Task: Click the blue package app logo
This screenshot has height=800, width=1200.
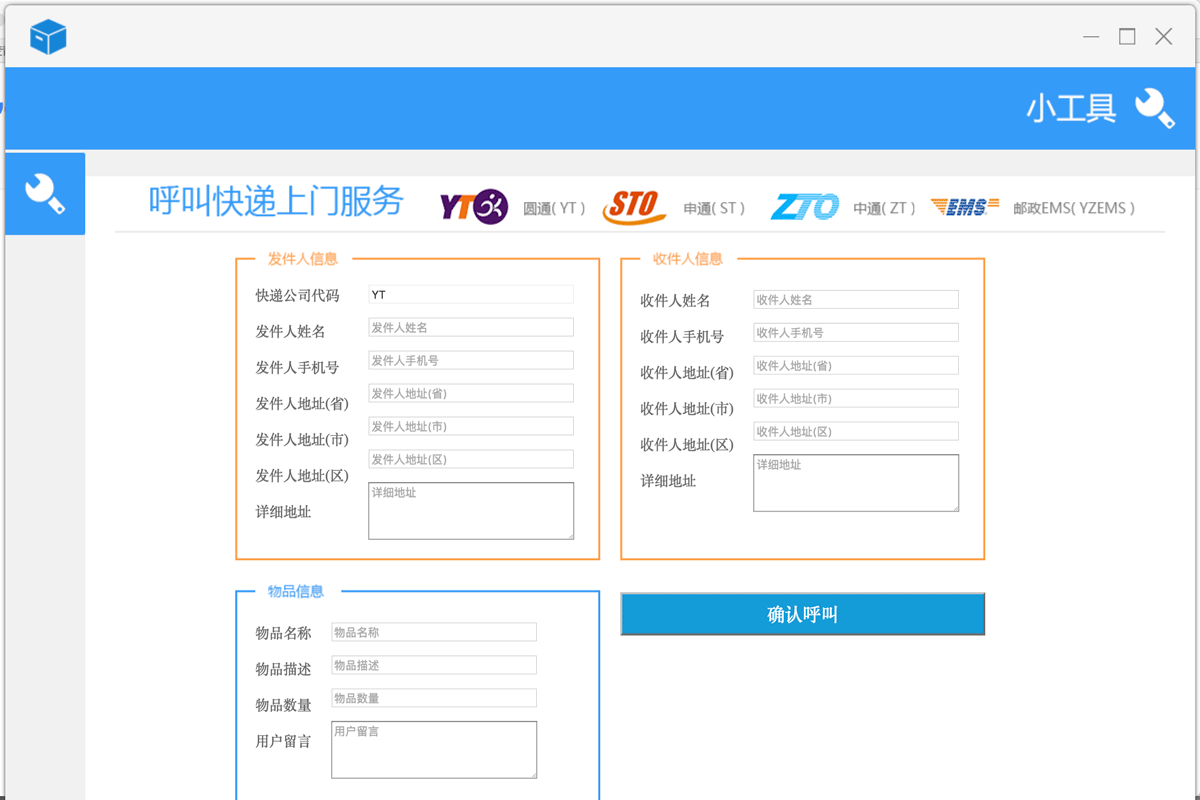Action: coord(48,37)
